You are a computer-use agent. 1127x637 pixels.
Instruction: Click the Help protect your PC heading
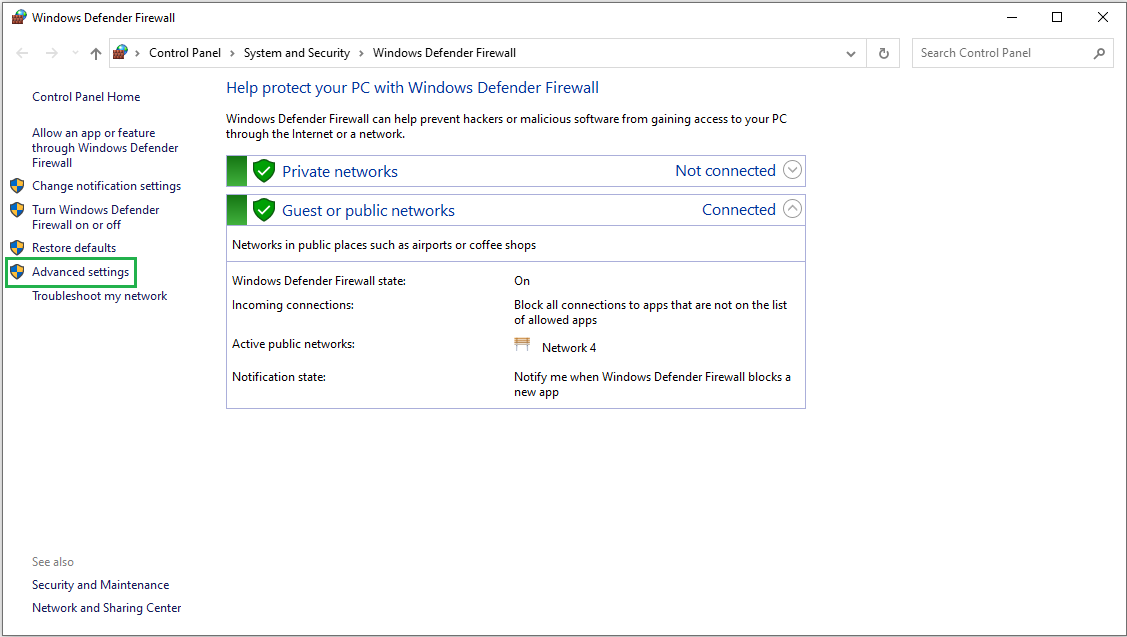click(x=413, y=88)
